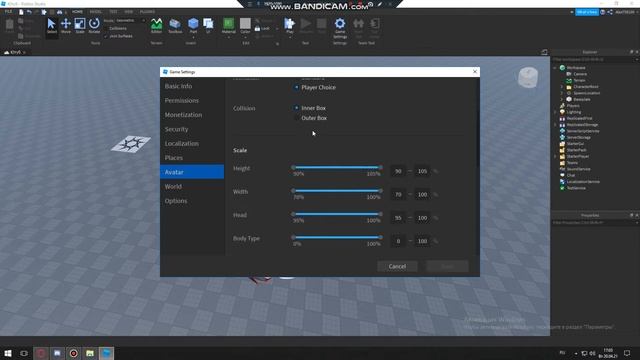640x360 pixels.
Task: Expand the Baseplate node in Explorer
Action: point(562,99)
